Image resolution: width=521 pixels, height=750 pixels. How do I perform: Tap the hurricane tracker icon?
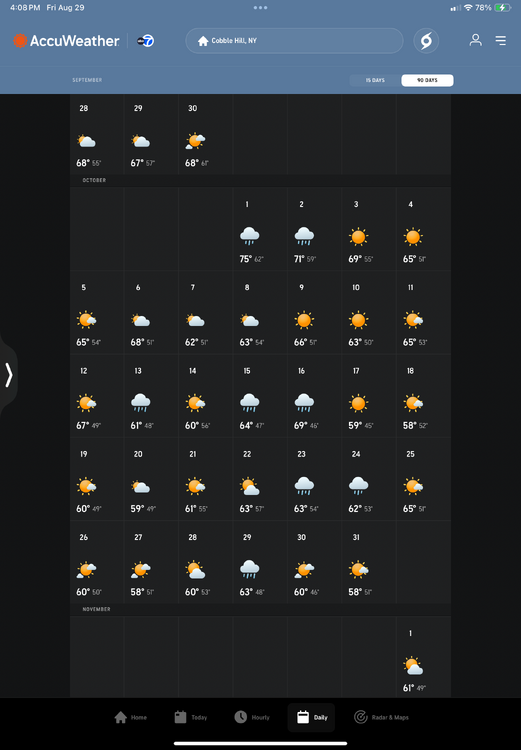426,41
